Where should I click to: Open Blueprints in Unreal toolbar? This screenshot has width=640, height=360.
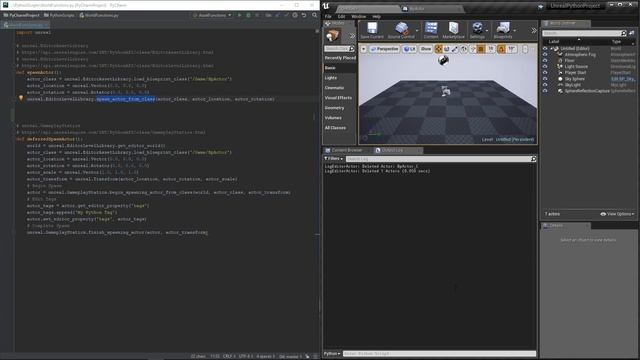click(x=503, y=30)
